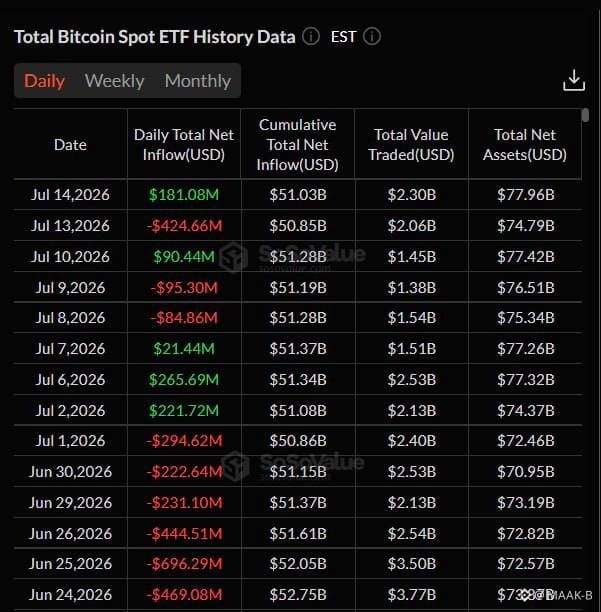
Task: Click the SoSoValue watermark logo near Jun 30
Action: [x=235, y=465]
